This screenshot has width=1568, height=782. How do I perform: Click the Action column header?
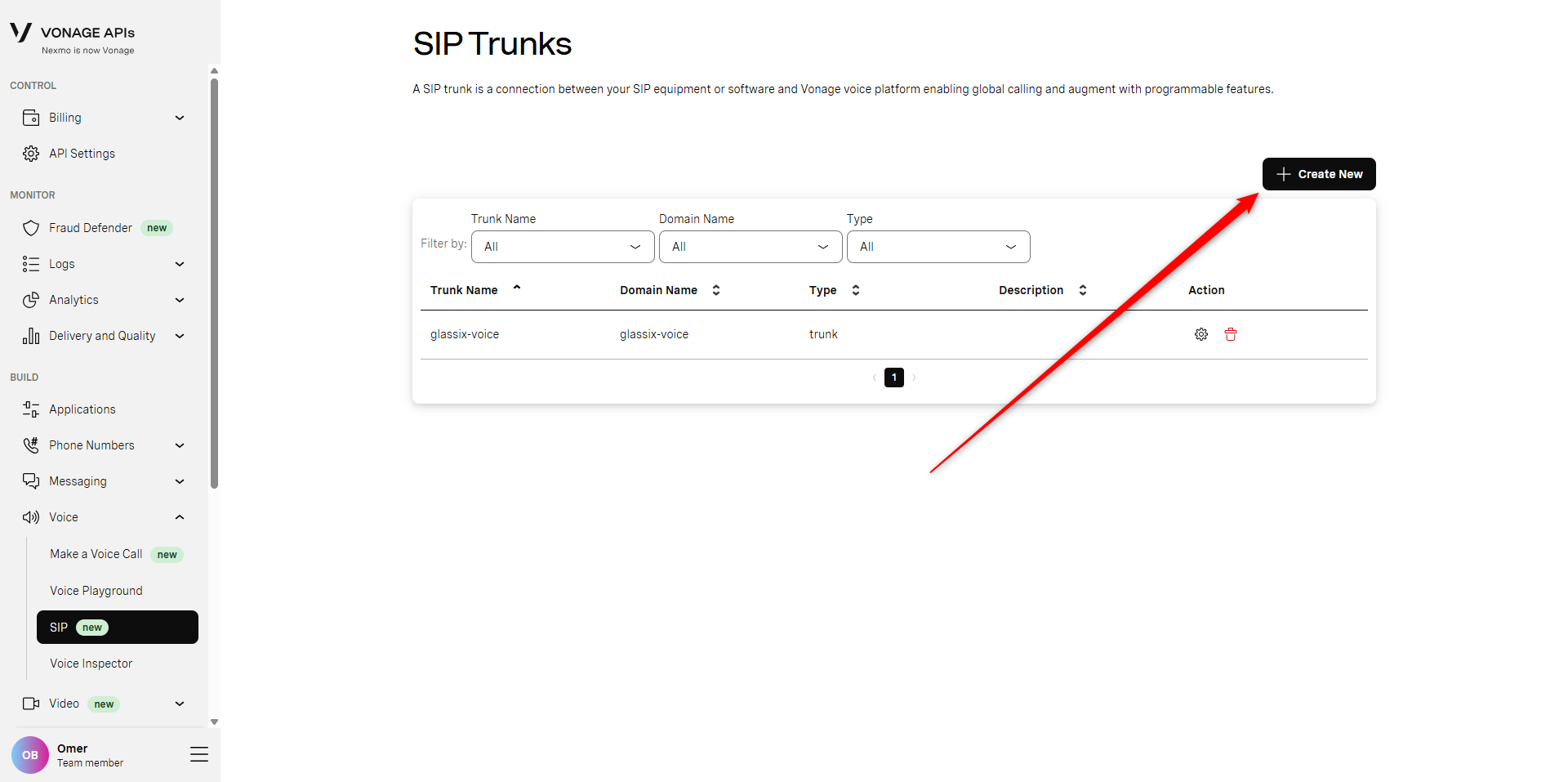click(1206, 290)
